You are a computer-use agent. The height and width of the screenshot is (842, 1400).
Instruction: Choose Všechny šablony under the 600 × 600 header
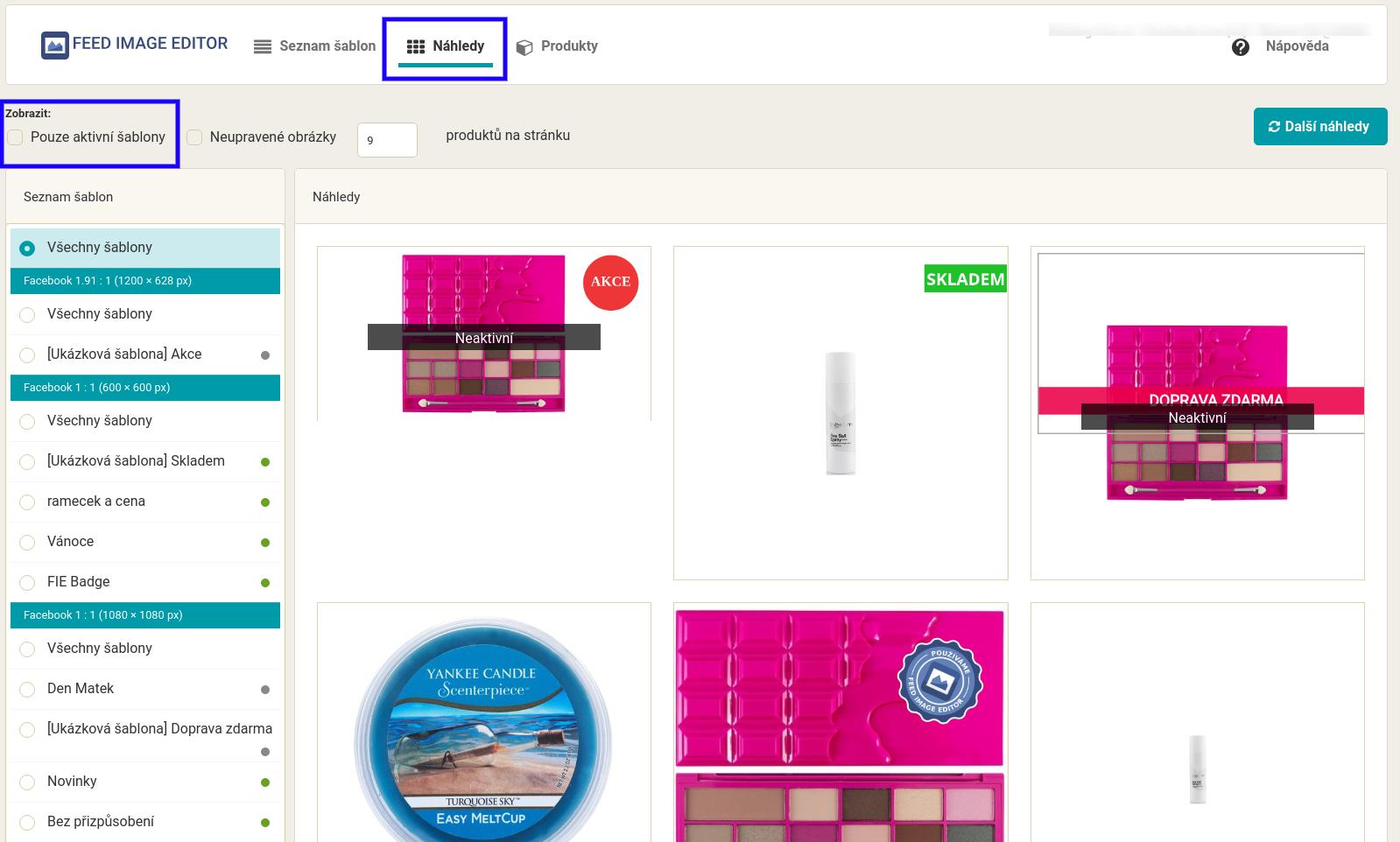click(x=27, y=422)
